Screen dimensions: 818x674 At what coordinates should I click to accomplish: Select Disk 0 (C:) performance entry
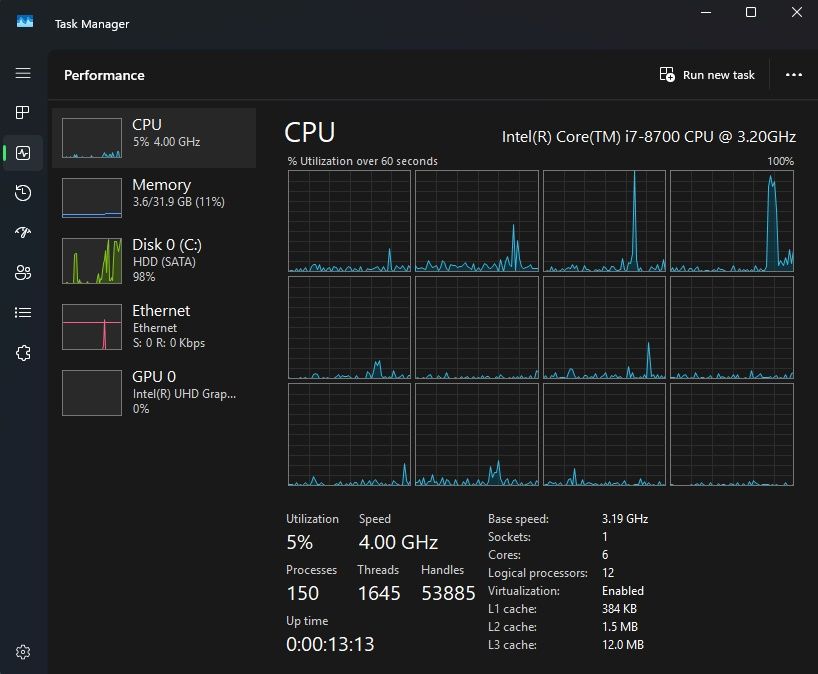(154, 261)
